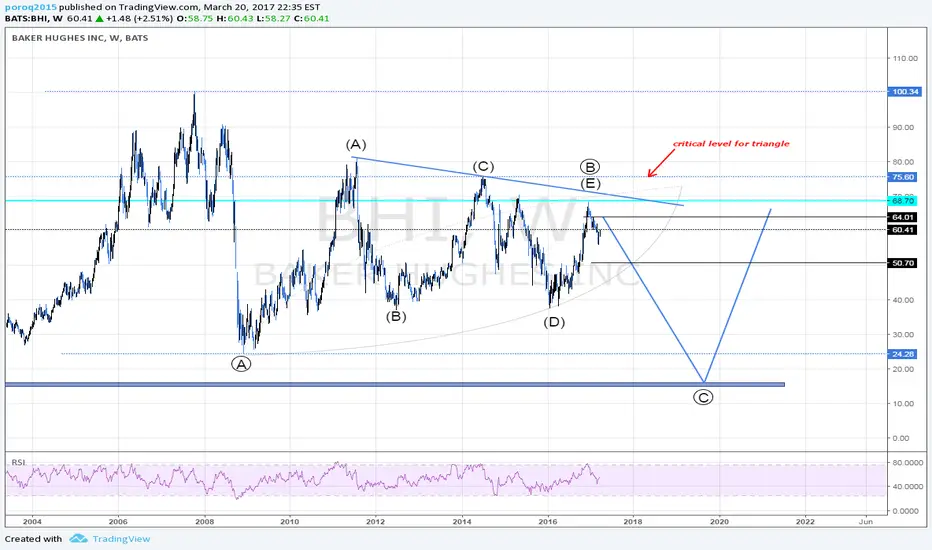Click the (A) wave label

tap(356, 144)
